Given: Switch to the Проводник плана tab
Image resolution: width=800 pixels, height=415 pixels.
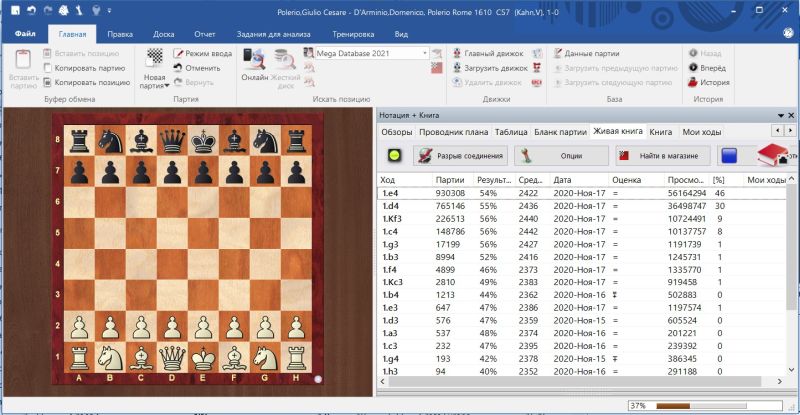Looking at the screenshot, I should coord(453,131).
